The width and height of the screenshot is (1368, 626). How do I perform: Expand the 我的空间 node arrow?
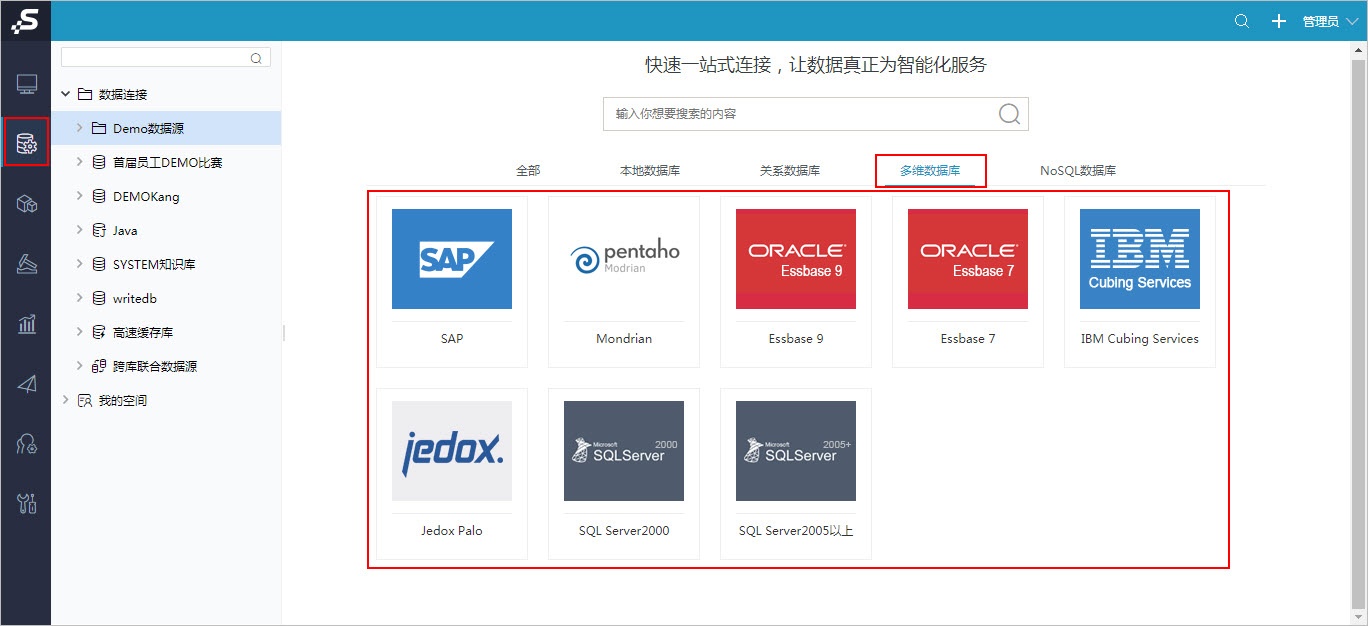(x=66, y=400)
